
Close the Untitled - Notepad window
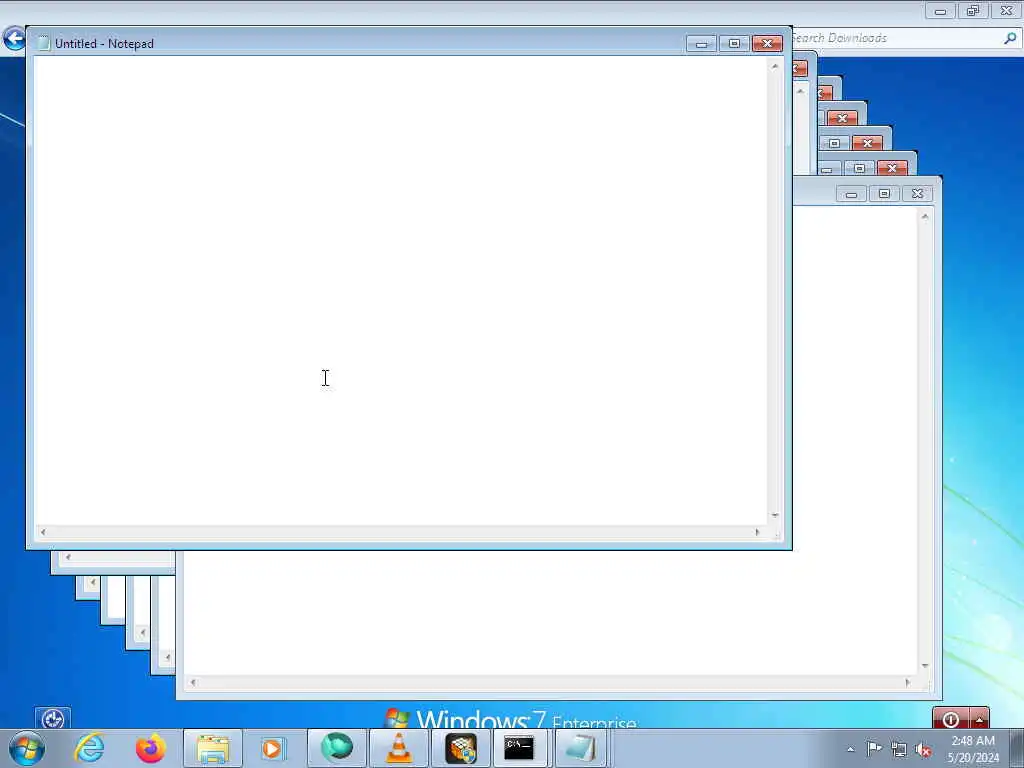click(767, 44)
